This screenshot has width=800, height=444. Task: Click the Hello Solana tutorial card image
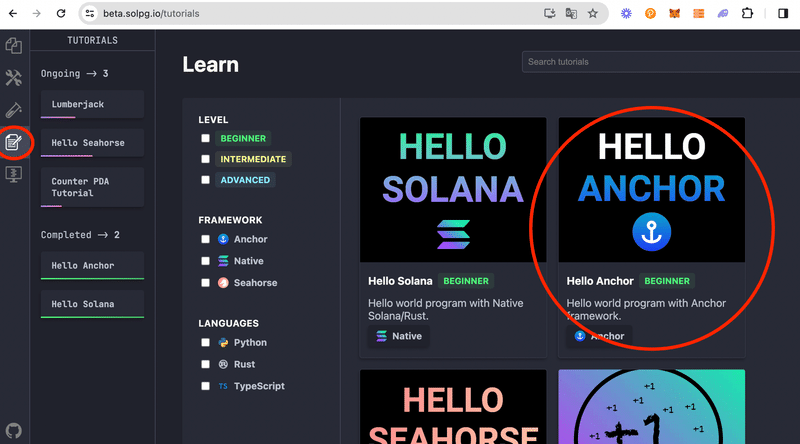point(453,190)
